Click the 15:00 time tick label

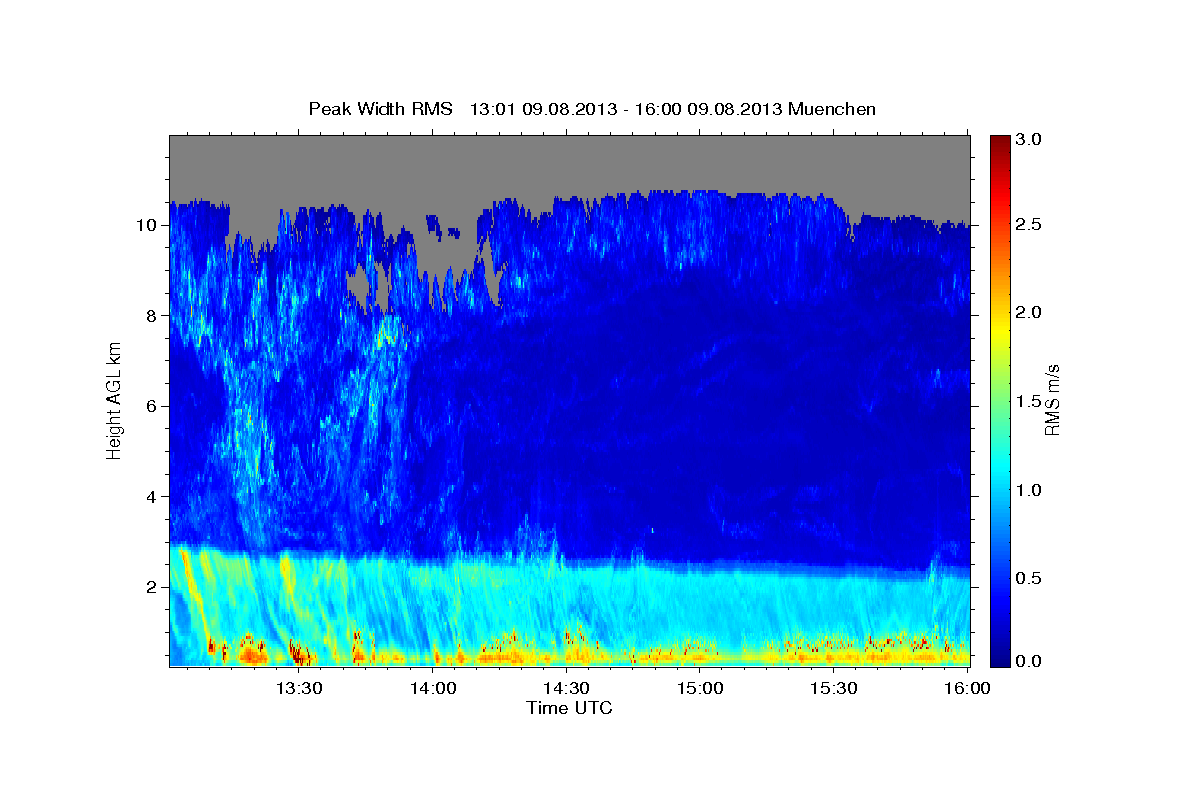point(700,688)
